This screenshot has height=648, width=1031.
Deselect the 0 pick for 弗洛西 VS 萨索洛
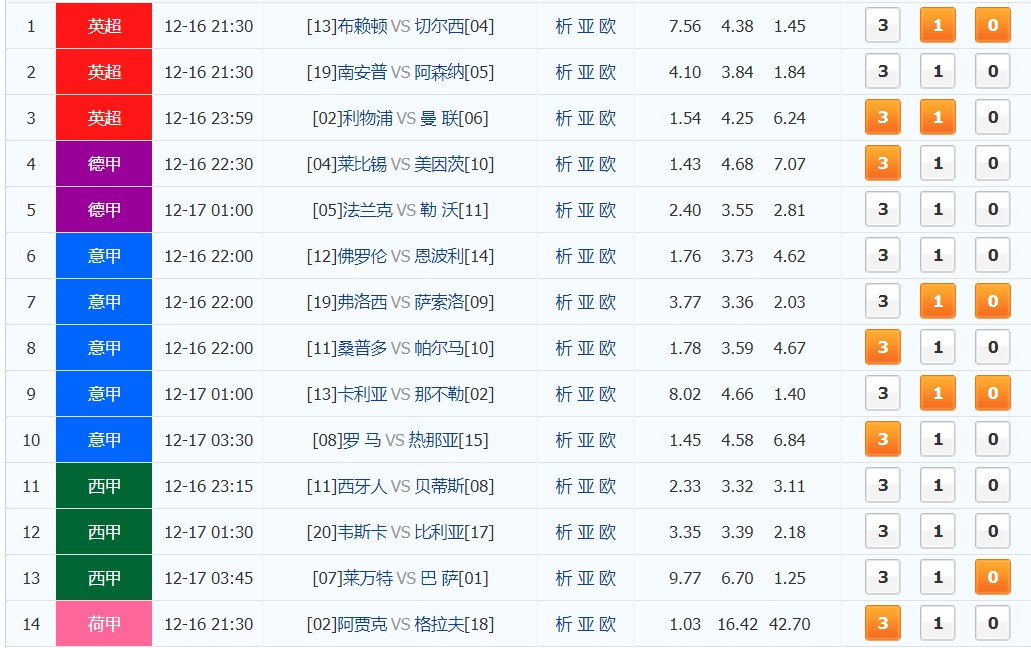coord(993,301)
